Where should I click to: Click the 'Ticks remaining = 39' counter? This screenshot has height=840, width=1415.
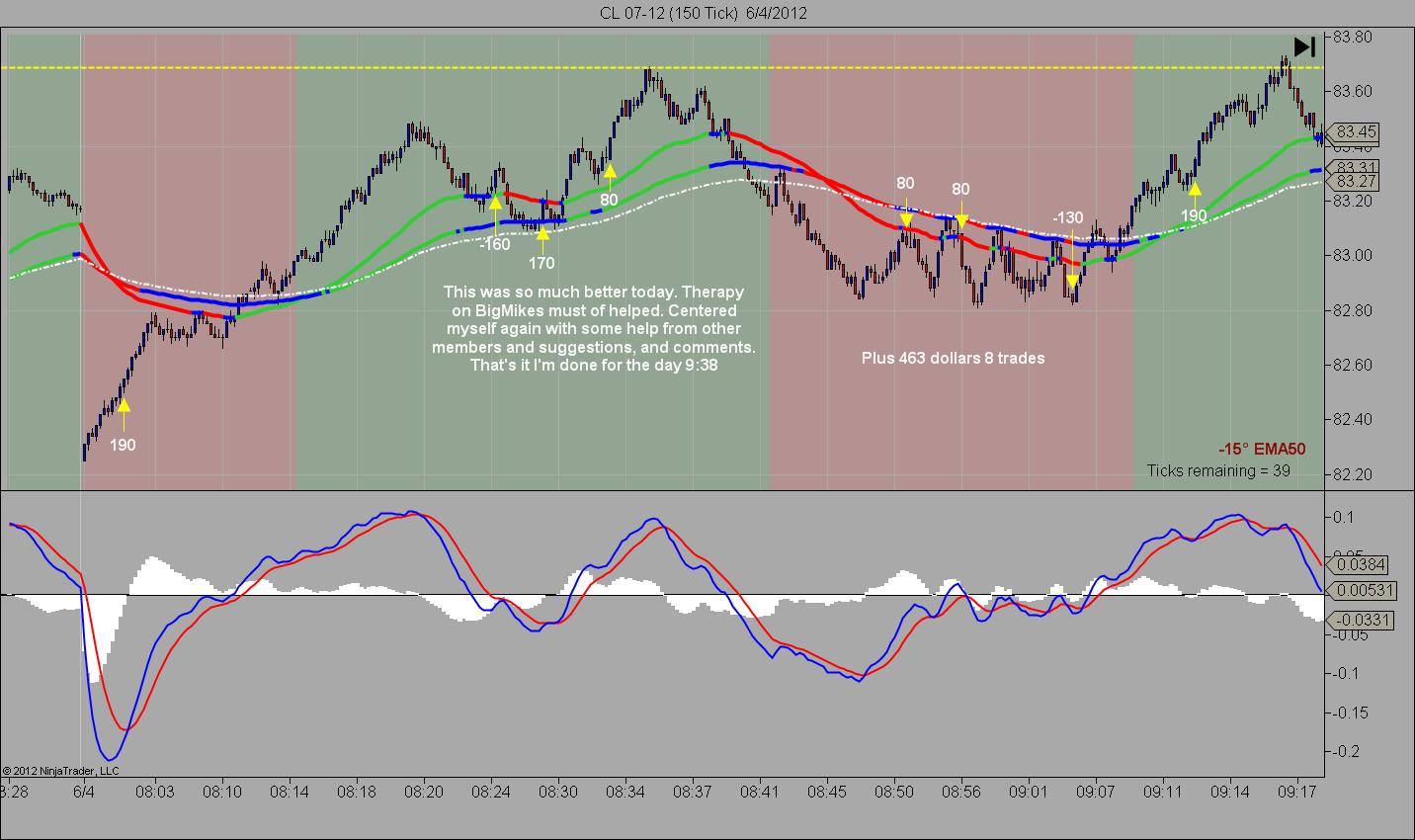click(x=1218, y=470)
